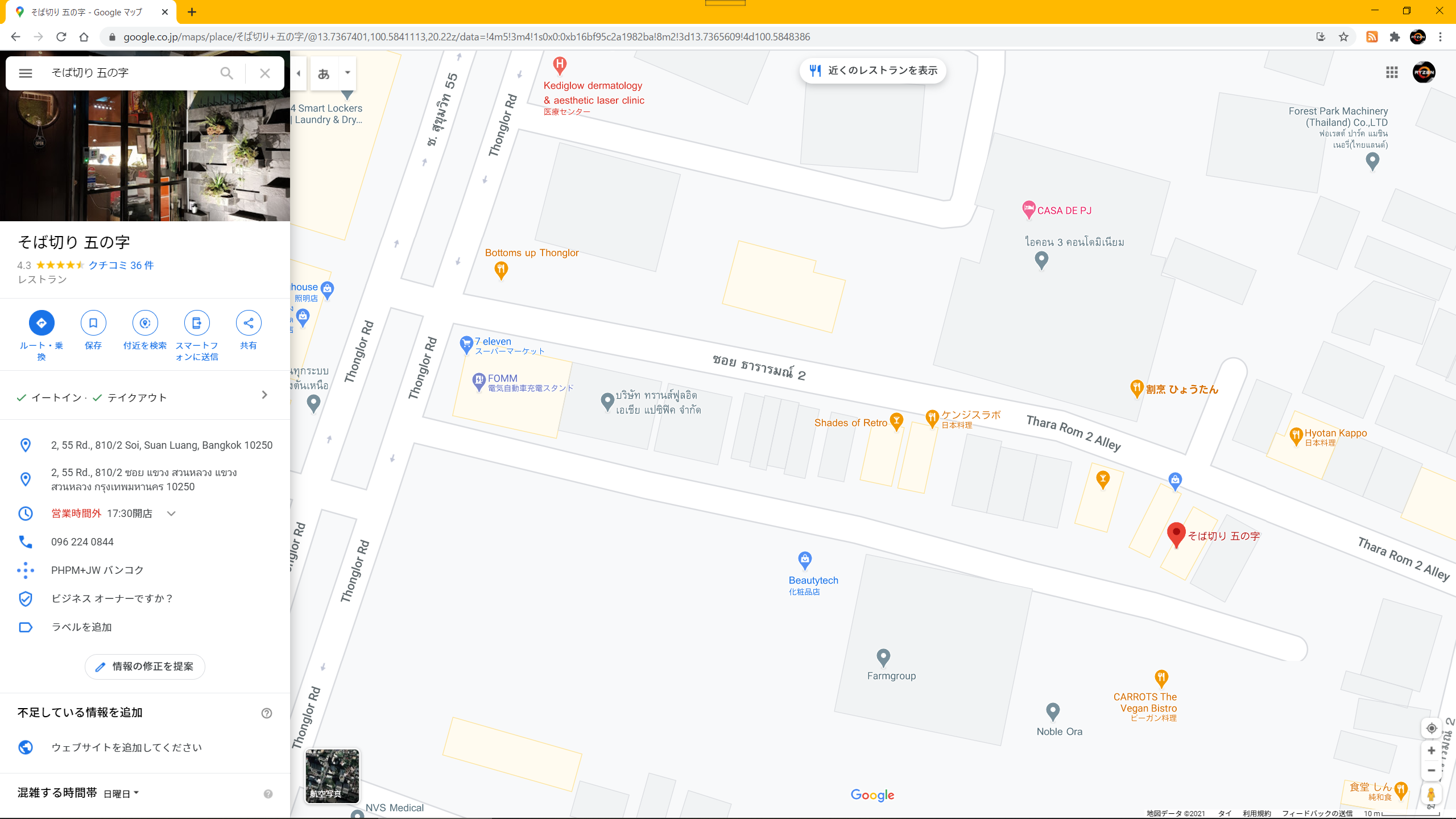Switch to aerial photo (航空写真) layer
The width and height of the screenshot is (1456, 819).
tap(332, 776)
